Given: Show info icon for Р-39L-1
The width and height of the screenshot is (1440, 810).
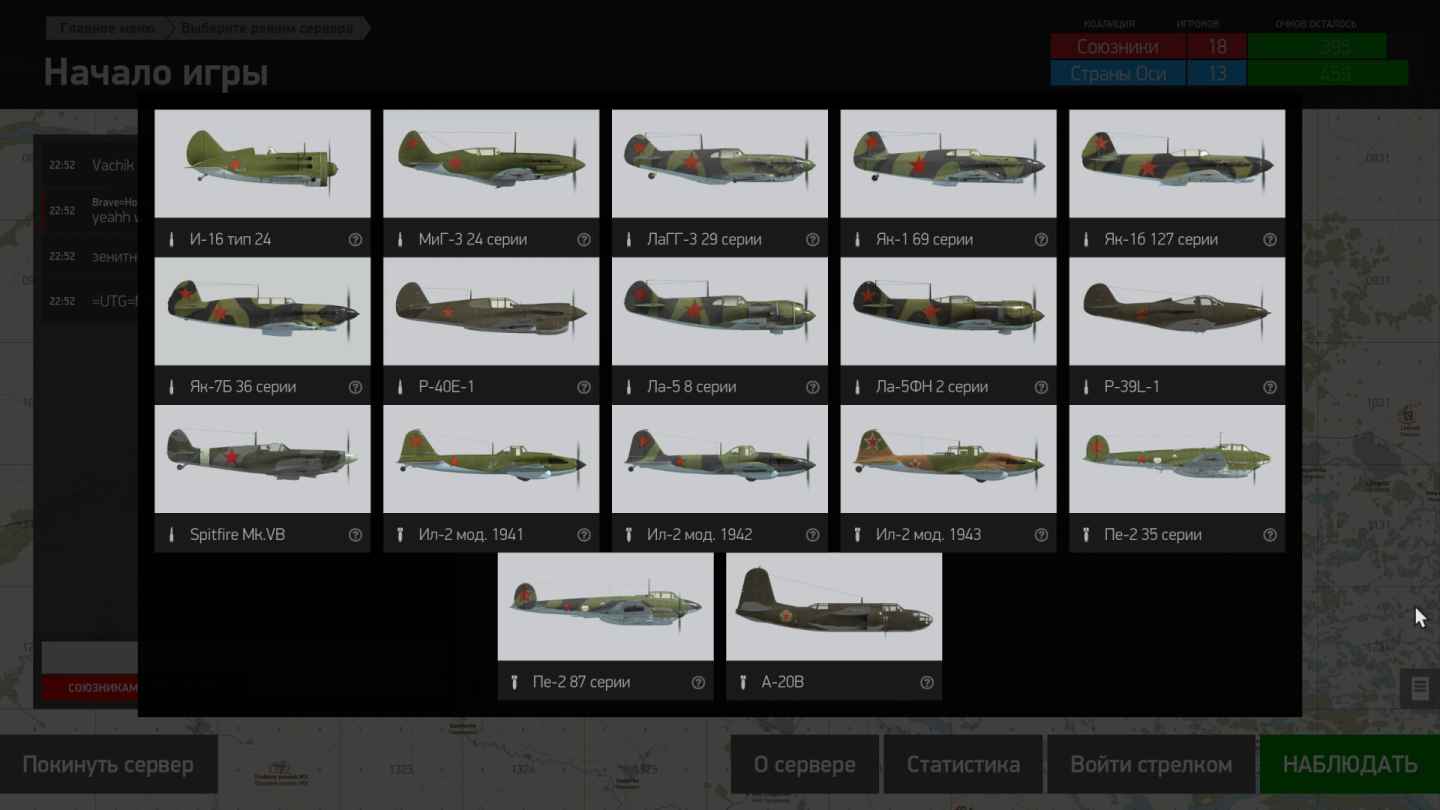Looking at the screenshot, I should [1270, 387].
